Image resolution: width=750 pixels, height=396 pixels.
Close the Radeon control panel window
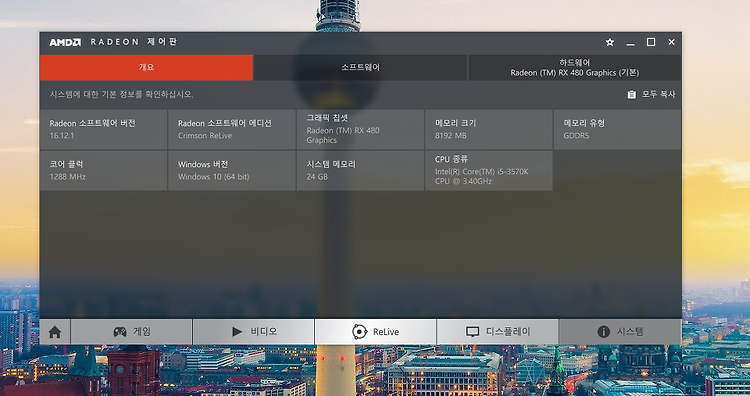[672, 42]
